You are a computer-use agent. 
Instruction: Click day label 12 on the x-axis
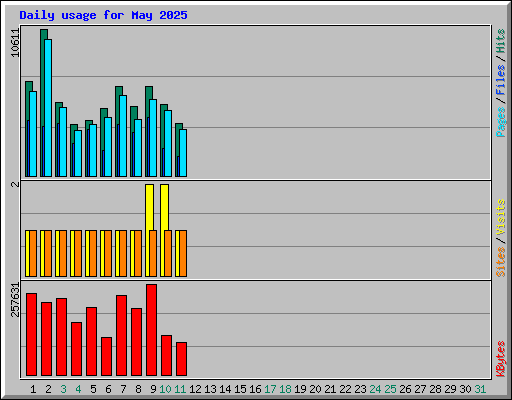click(195, 389)
